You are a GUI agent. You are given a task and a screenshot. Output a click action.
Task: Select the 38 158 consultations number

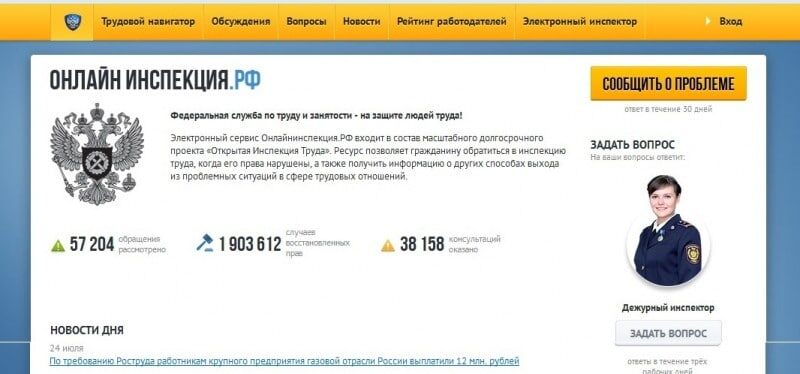click(x=422, y=244)
